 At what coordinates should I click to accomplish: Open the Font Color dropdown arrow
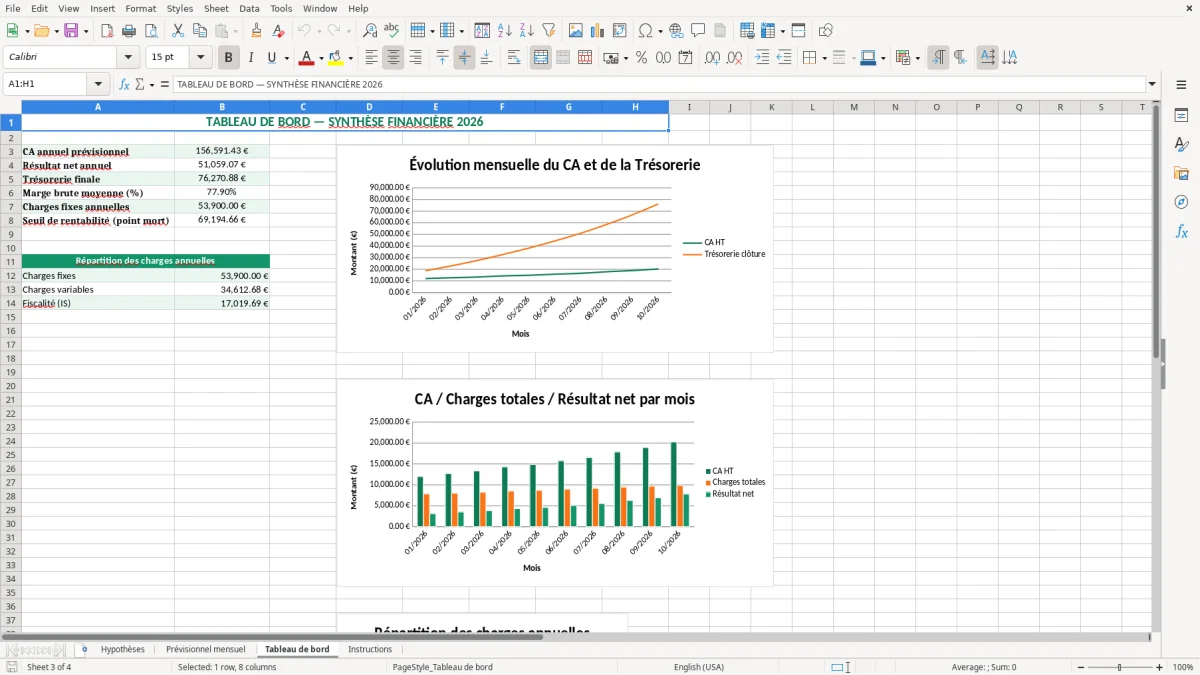[321, 58]
